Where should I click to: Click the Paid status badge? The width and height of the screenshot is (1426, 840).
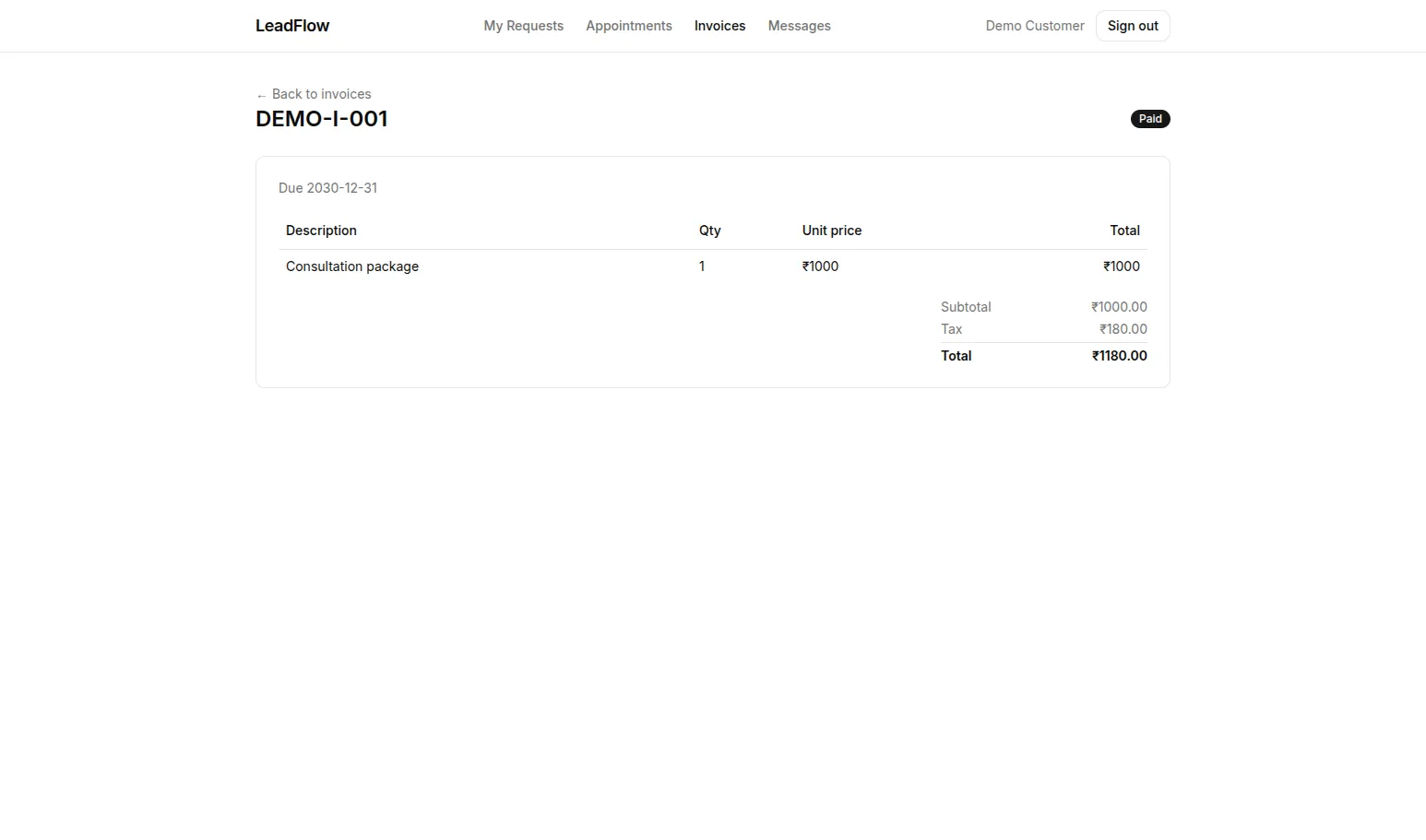[1150, 119]
